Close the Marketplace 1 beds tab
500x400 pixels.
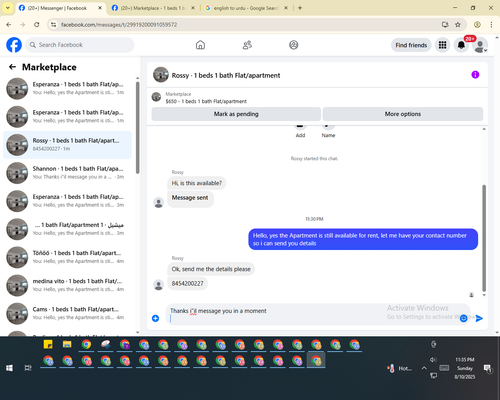point(193,8)
